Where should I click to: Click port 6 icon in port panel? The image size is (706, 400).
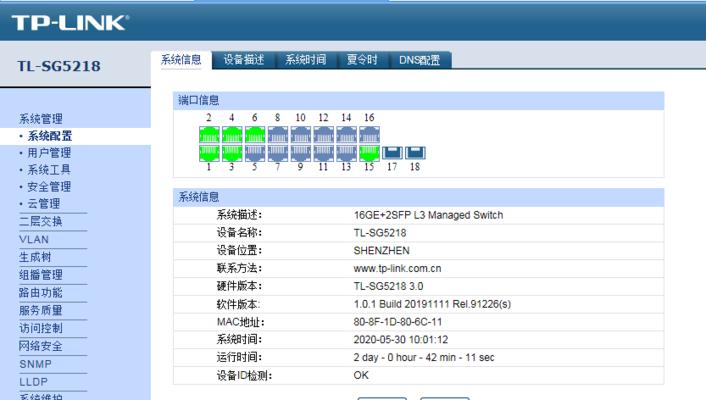point(255,135)
